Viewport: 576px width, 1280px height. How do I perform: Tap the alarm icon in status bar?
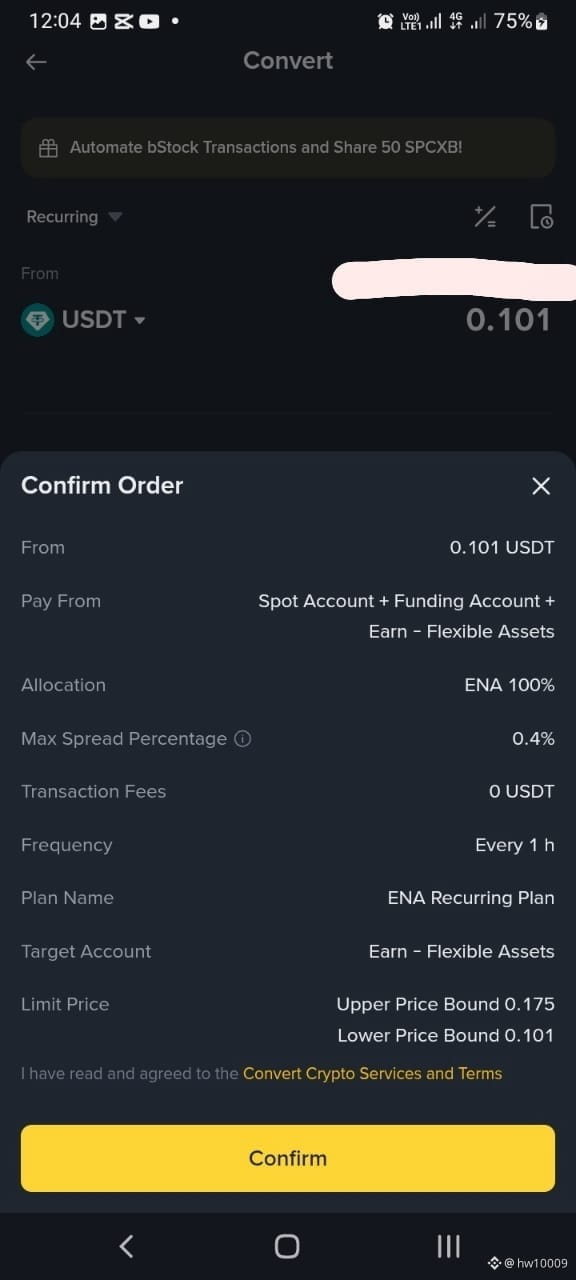point(385,21)
